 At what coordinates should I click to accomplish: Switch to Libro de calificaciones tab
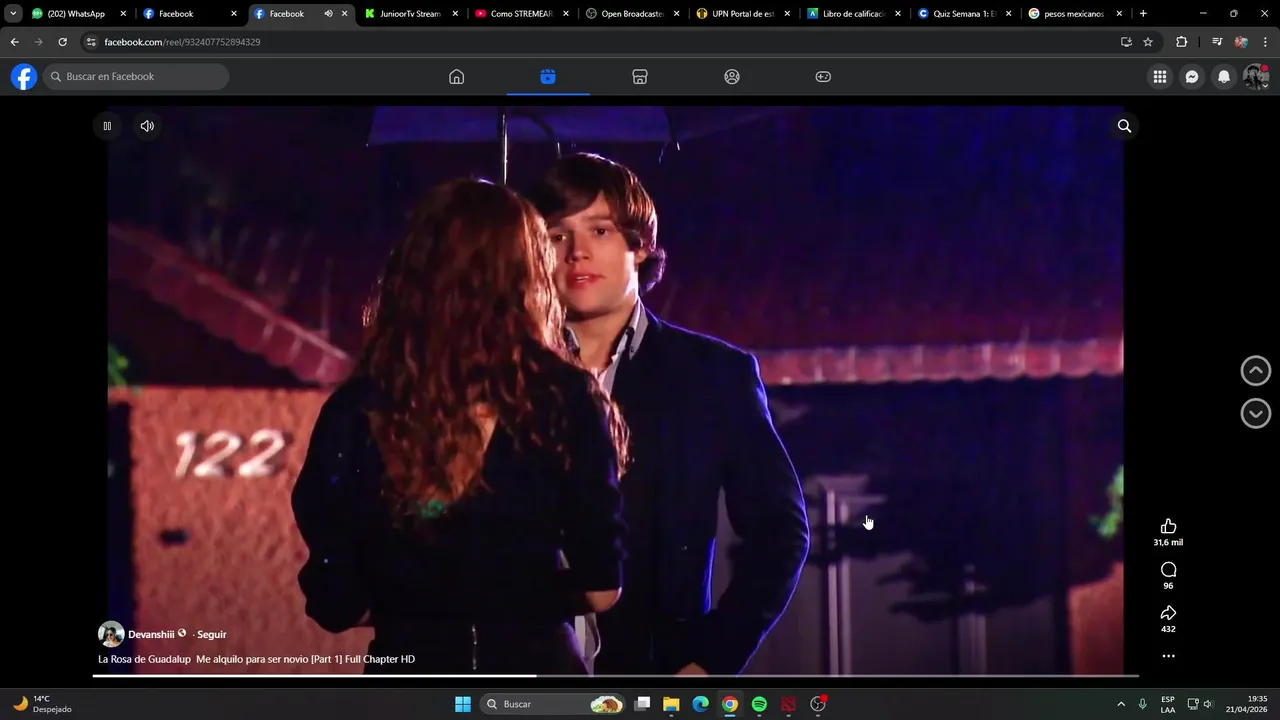pos(853,14)
